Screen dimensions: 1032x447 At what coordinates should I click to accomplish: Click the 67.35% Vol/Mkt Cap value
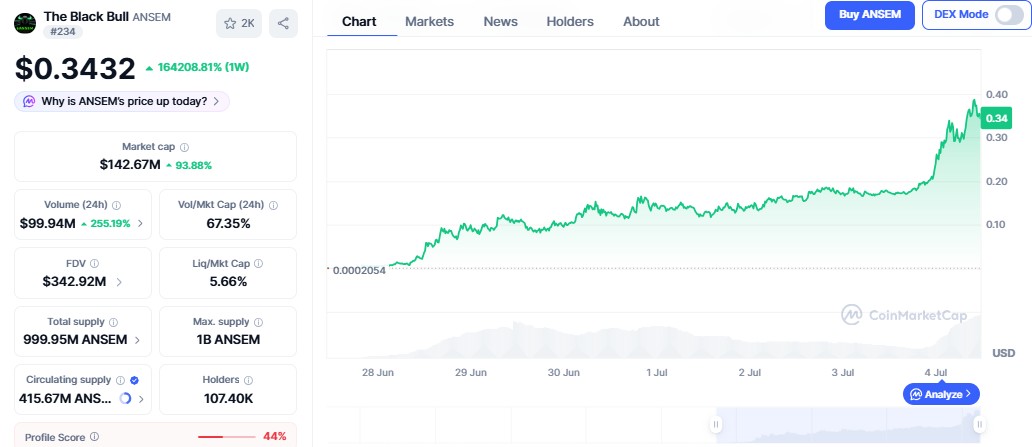click(x=228, y=223)
